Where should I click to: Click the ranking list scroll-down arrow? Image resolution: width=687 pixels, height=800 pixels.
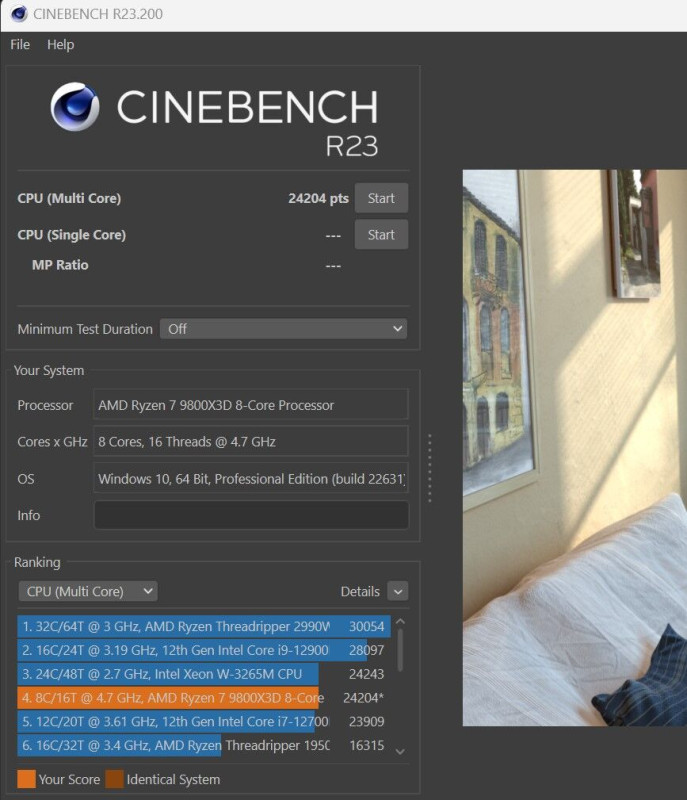400,752
